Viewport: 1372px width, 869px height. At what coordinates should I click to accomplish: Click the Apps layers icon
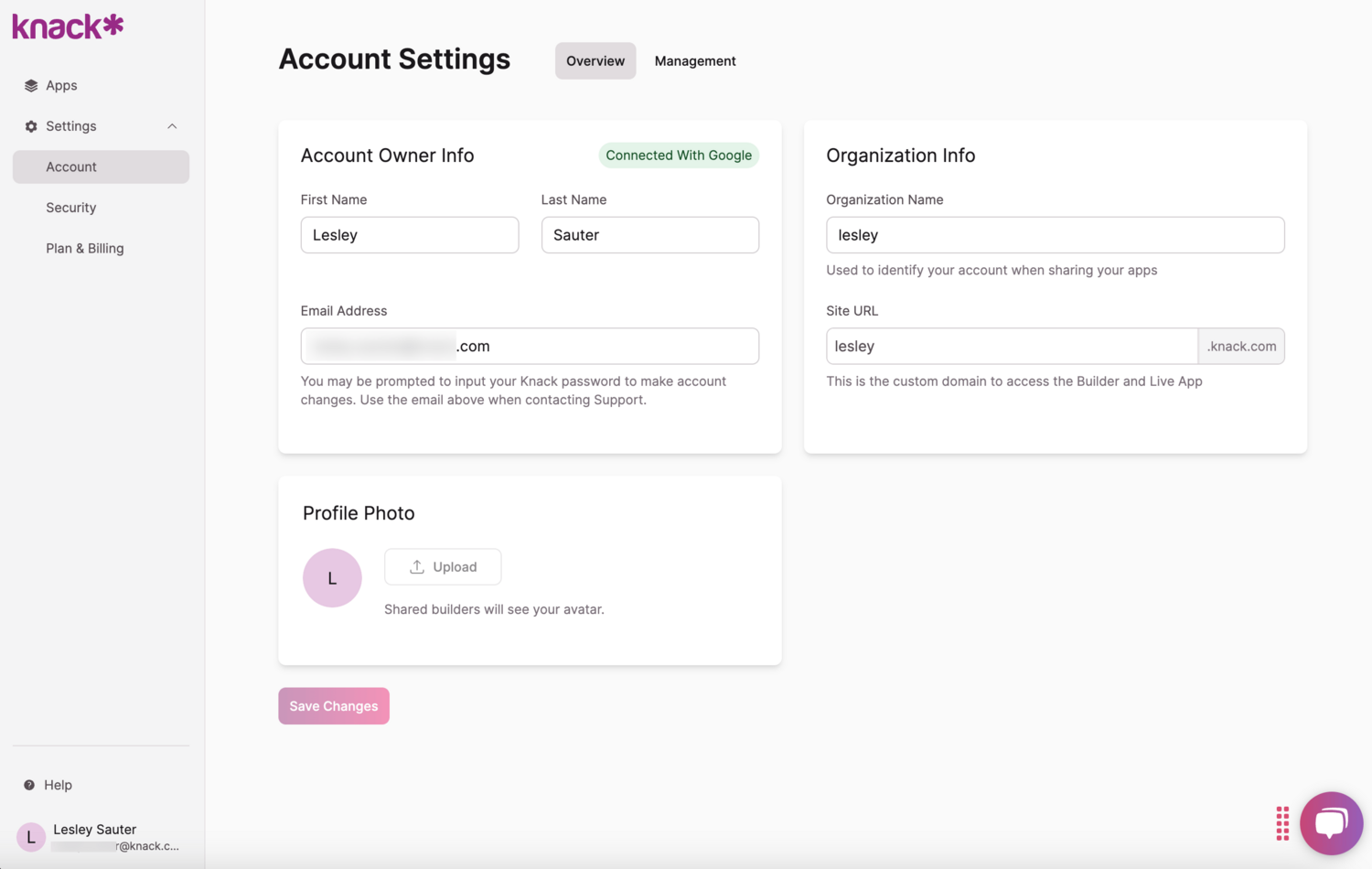[x=31, y=86]
